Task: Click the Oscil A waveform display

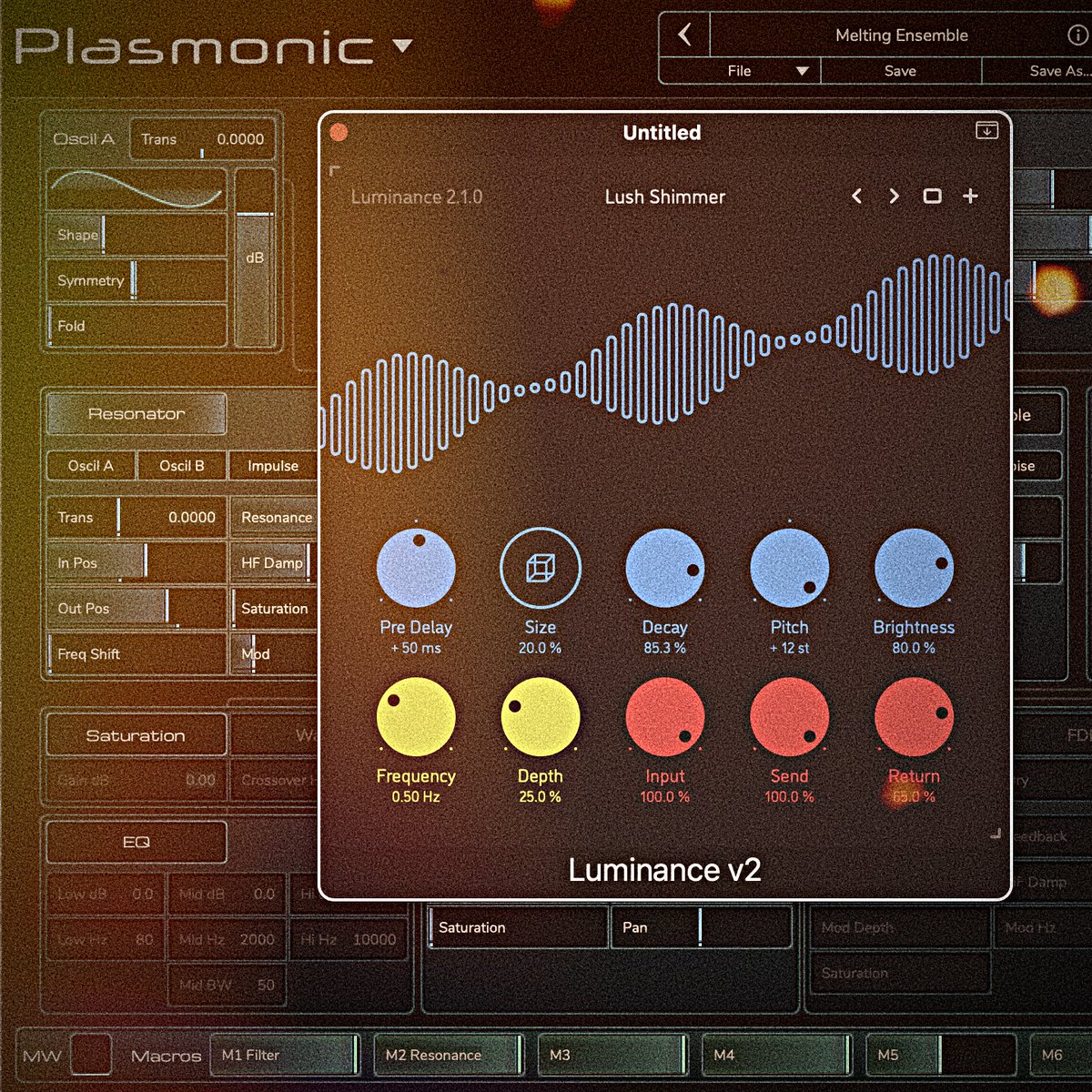Action: (x=136, y=189)
